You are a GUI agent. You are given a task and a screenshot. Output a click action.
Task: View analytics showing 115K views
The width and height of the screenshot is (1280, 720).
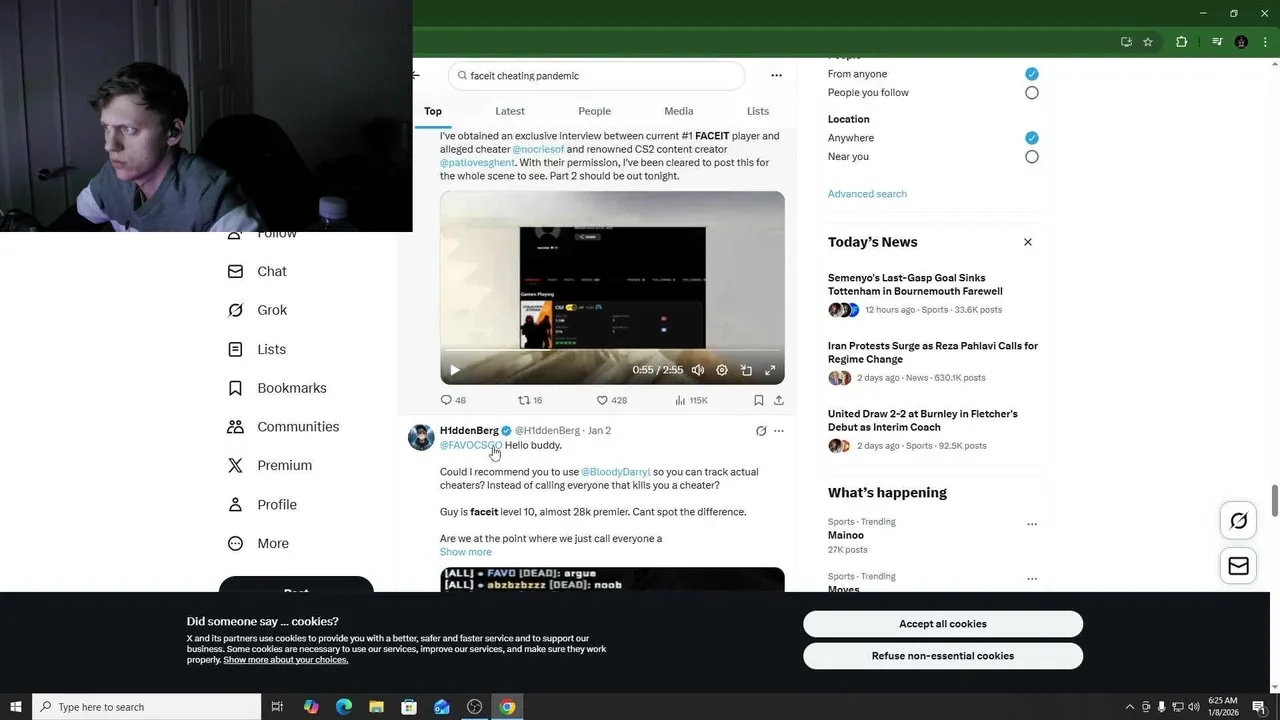691,400
